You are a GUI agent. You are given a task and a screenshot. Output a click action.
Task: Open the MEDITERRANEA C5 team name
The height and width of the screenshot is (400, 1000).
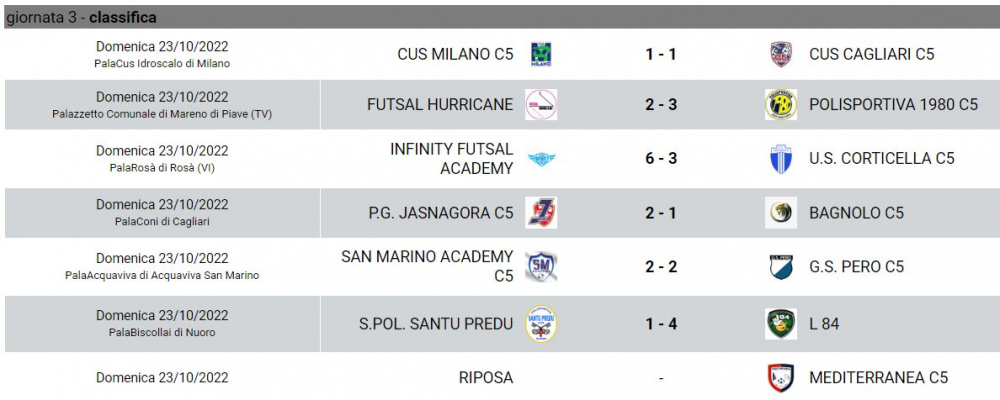tap(878, 378)
